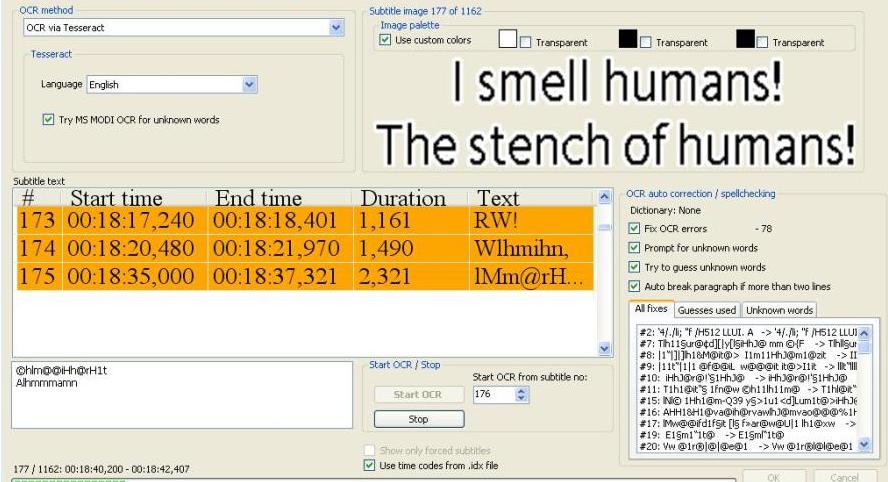Click the white palette color swatch
The image size is (888, 482).
tap(507, 39)
